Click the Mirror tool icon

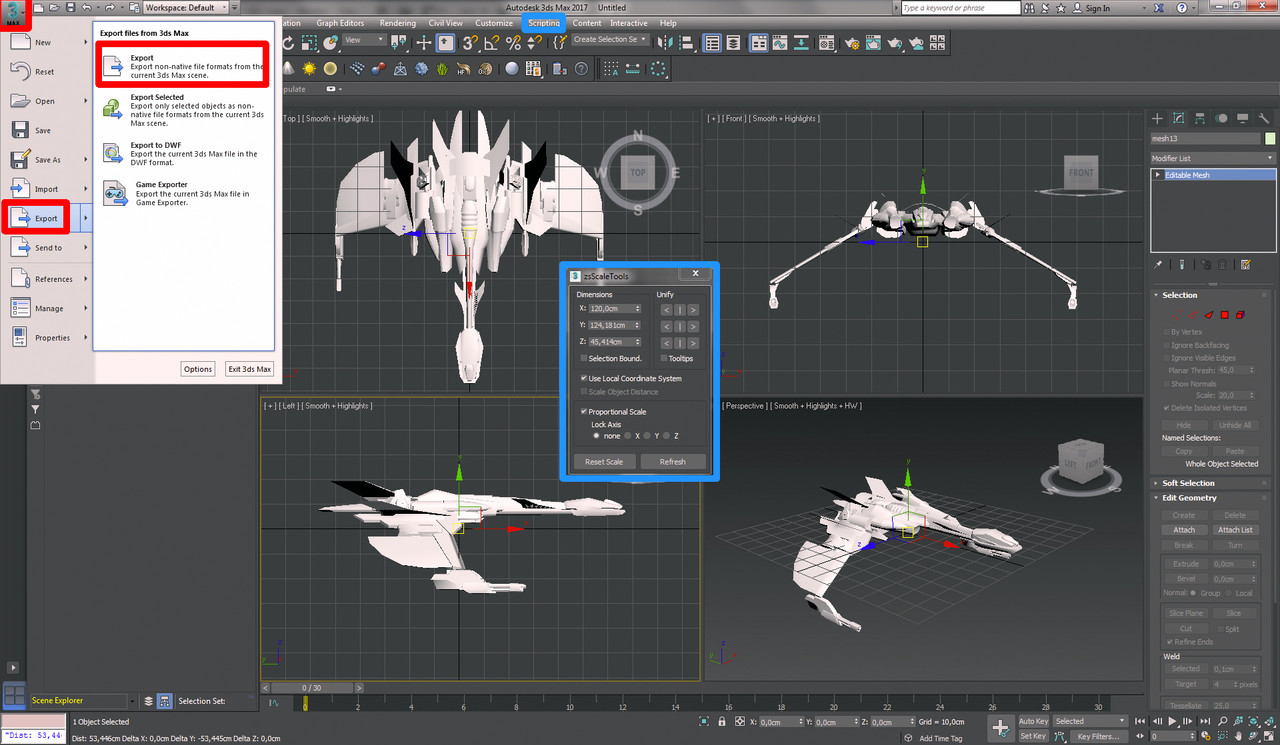(x=665, y=43)
